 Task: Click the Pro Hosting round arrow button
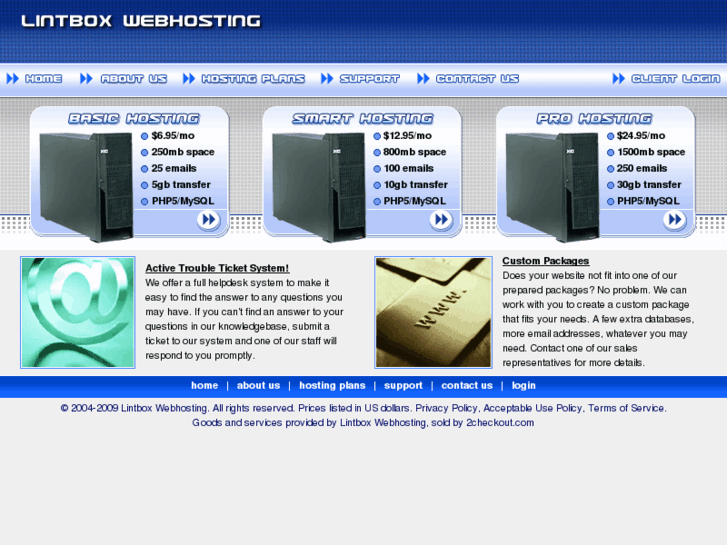(675, 220)
